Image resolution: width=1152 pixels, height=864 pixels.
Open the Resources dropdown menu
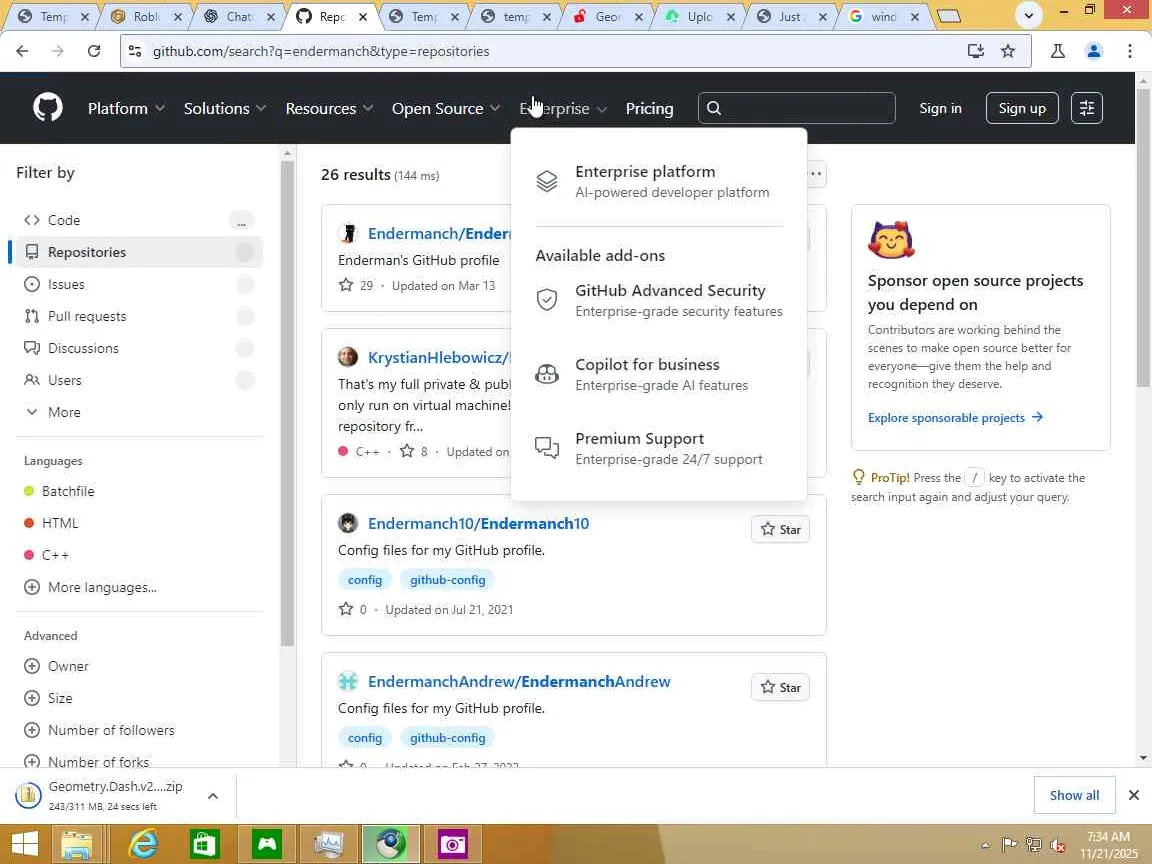pyautogui.click(x=328, y=108)
